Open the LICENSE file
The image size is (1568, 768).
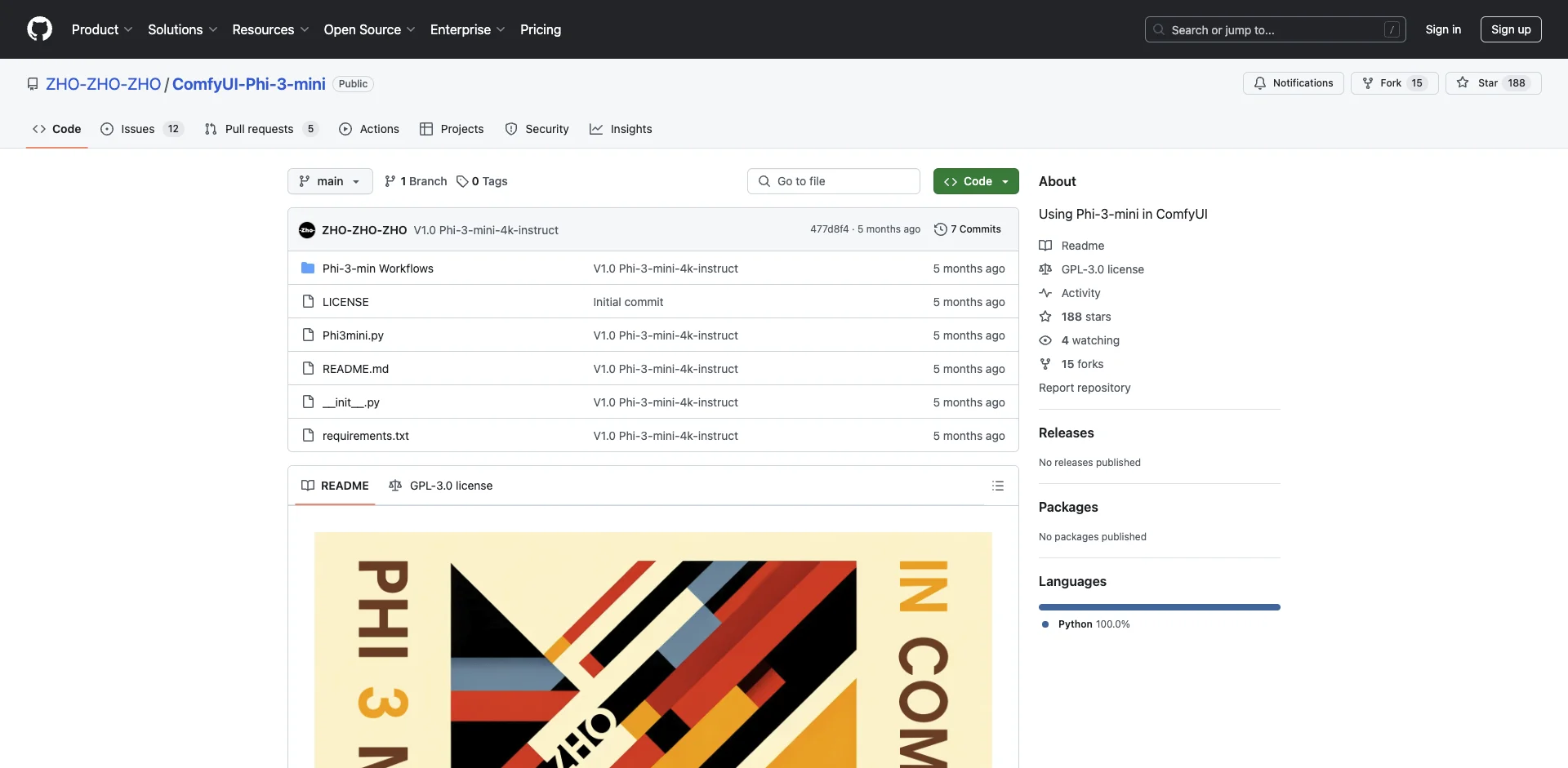[345, 302]
